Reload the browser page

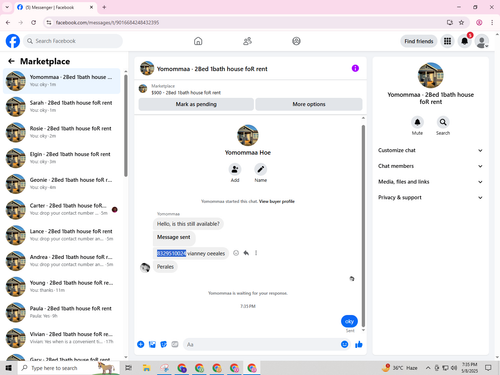[x=33, y=22]
